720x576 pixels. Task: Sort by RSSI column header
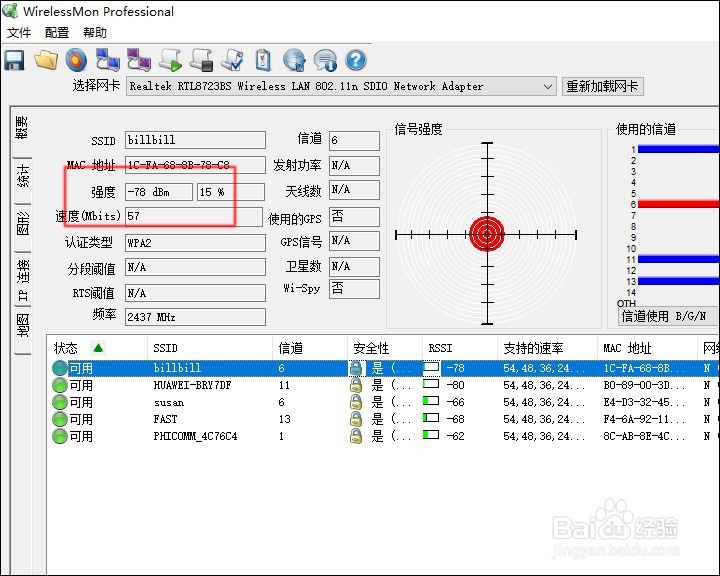click(460, 348)
